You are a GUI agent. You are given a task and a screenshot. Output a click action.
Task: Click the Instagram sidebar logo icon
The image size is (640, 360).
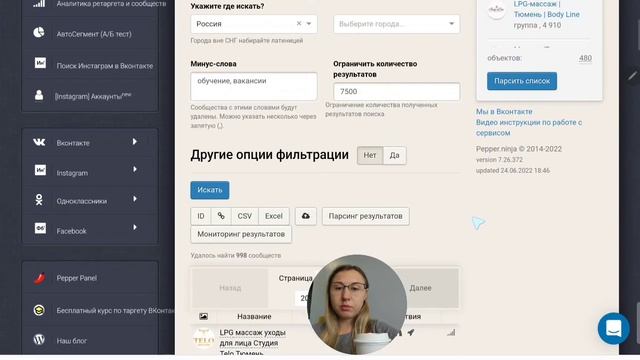[40, 170]
